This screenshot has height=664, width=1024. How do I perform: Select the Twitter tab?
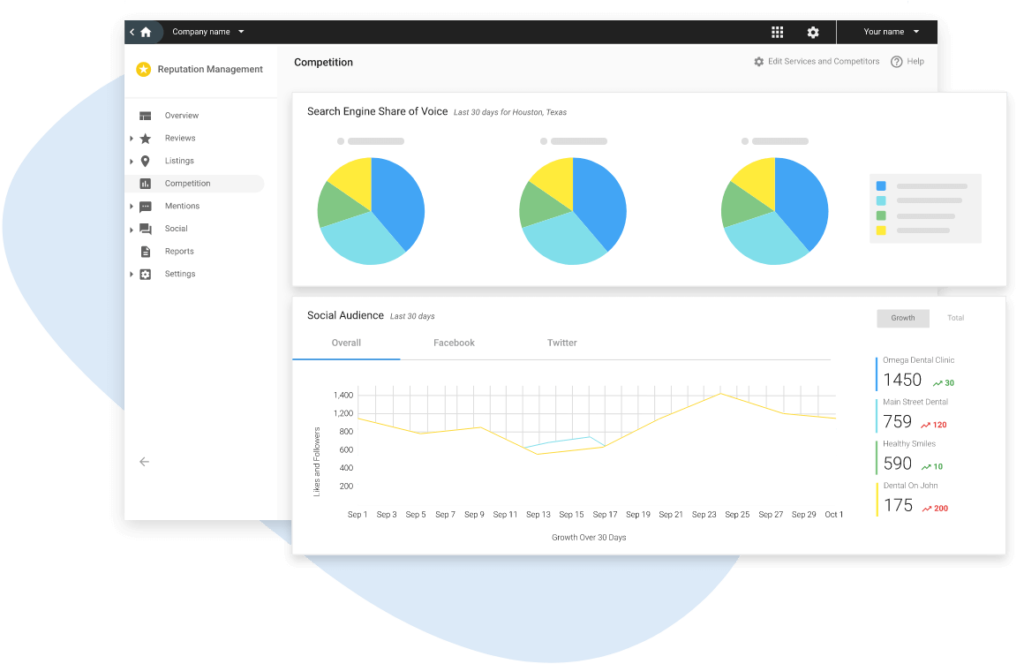pyautogui.click(x=562, y=343)
